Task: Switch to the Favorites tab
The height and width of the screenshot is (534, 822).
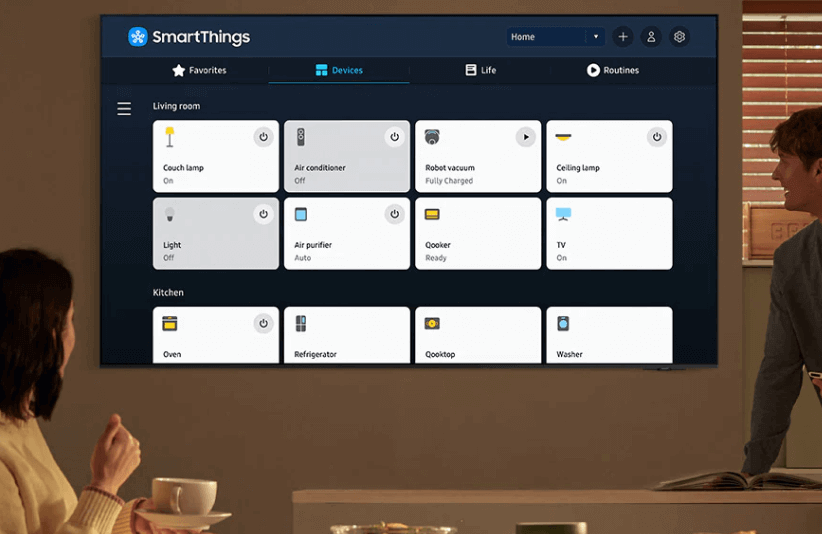Action: click(199, 70)
